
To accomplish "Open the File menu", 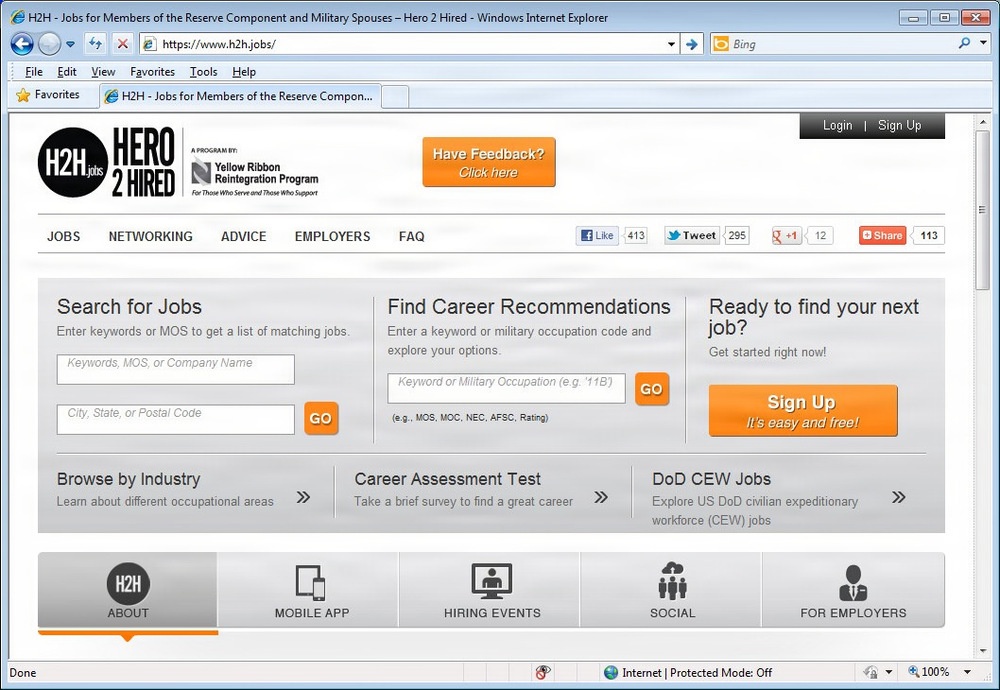I will point(33,72).
